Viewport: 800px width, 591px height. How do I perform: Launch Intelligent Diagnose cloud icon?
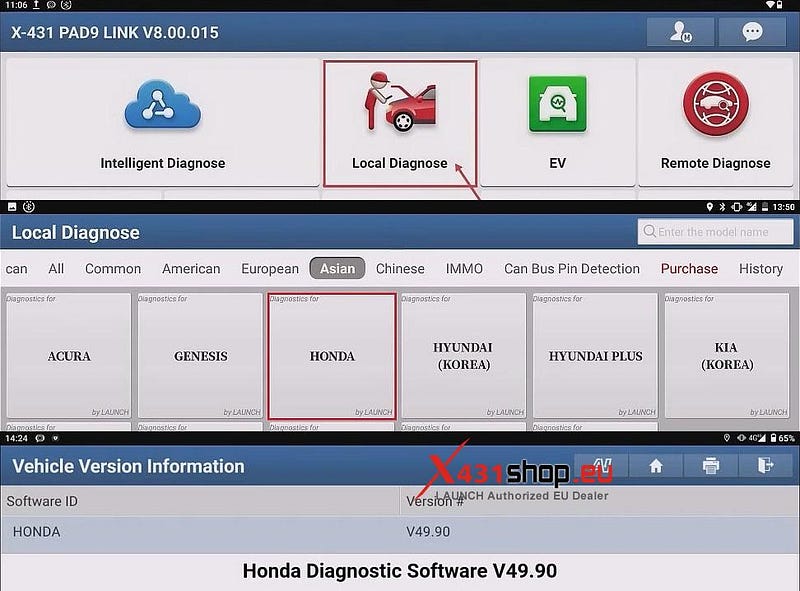tap(163, 106)
